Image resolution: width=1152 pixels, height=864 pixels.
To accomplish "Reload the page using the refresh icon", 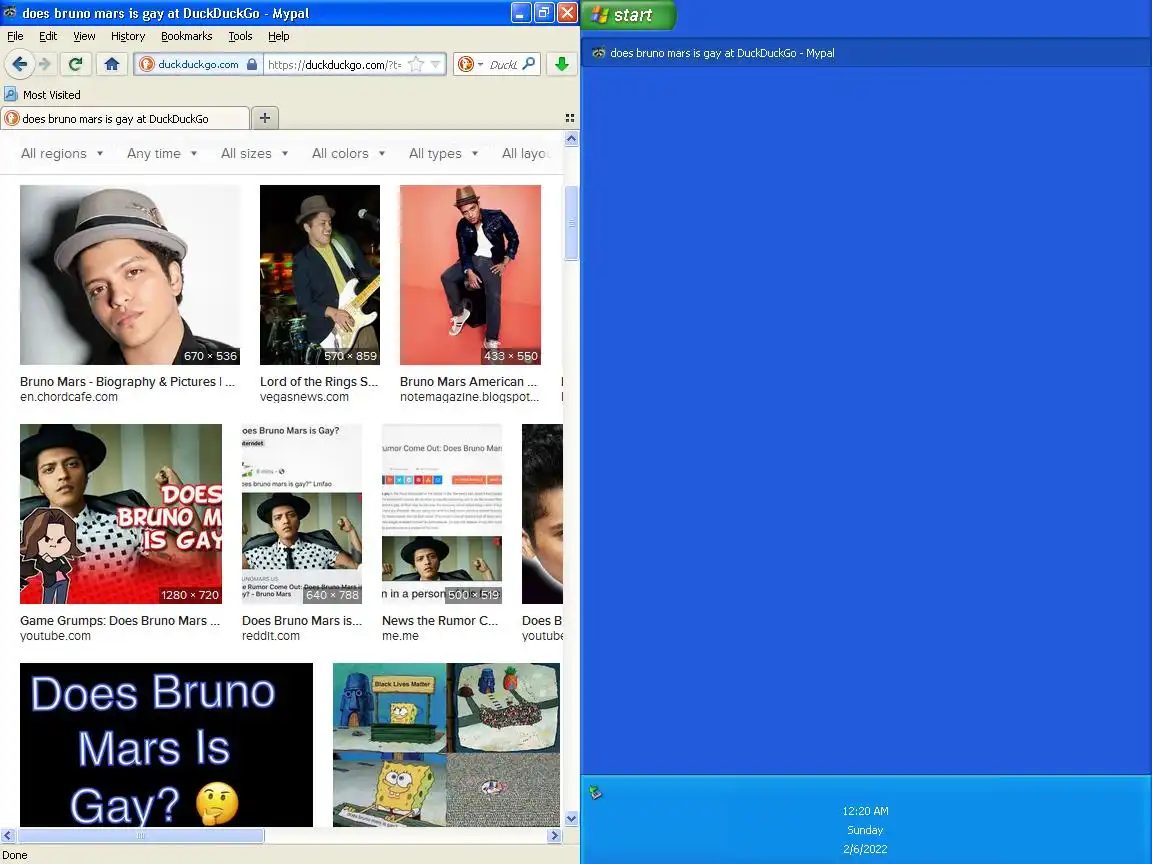I will [x=75, y=65].
